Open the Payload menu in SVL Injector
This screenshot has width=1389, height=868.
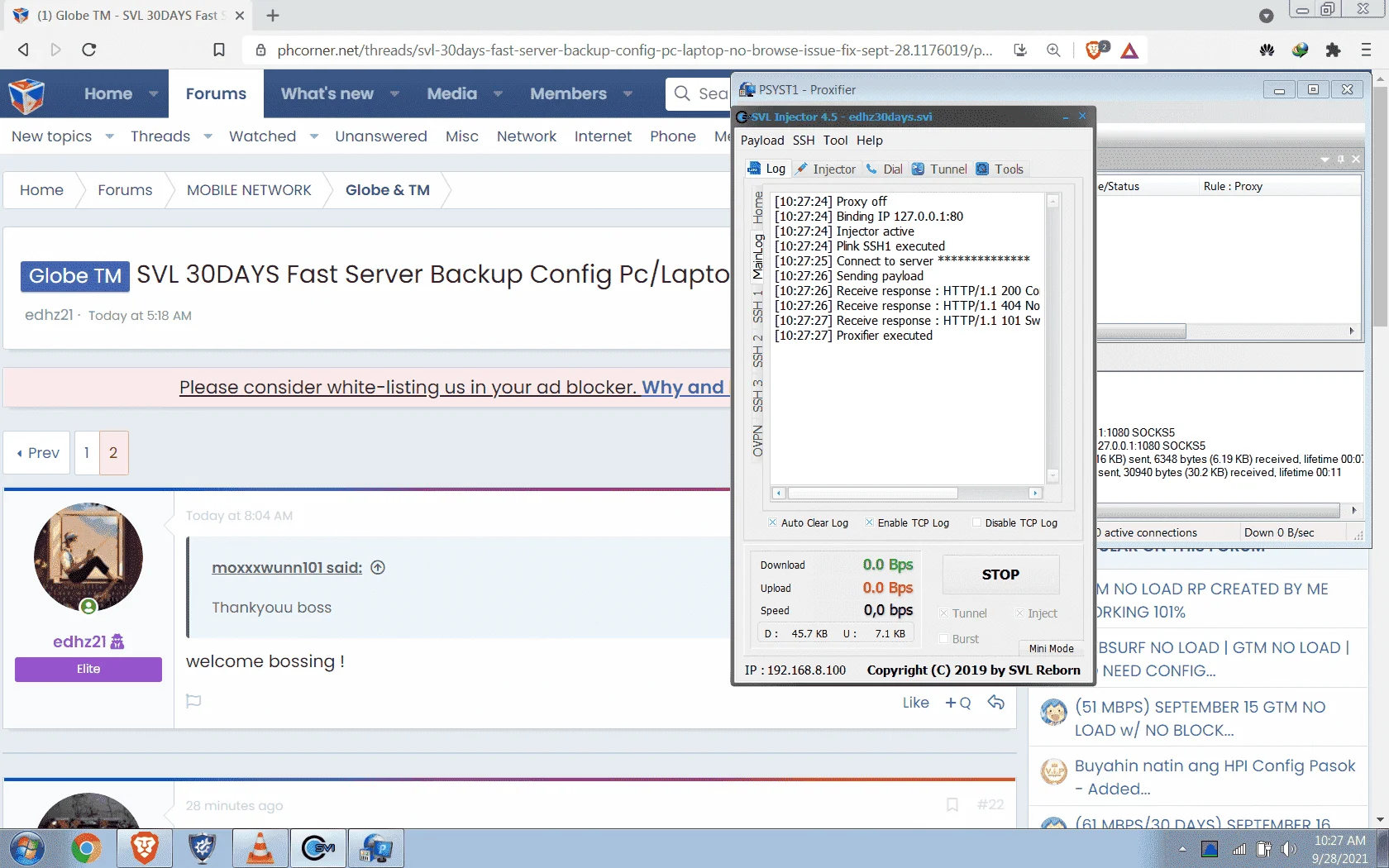(762, 141)
